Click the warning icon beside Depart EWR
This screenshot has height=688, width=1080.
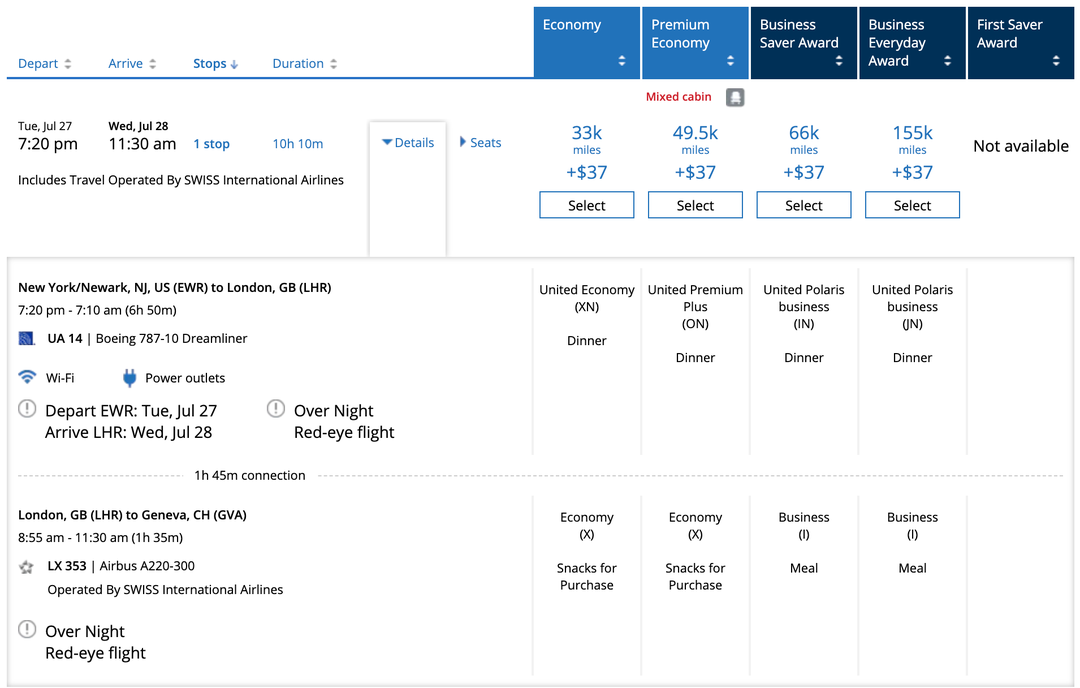coord(25,408)
